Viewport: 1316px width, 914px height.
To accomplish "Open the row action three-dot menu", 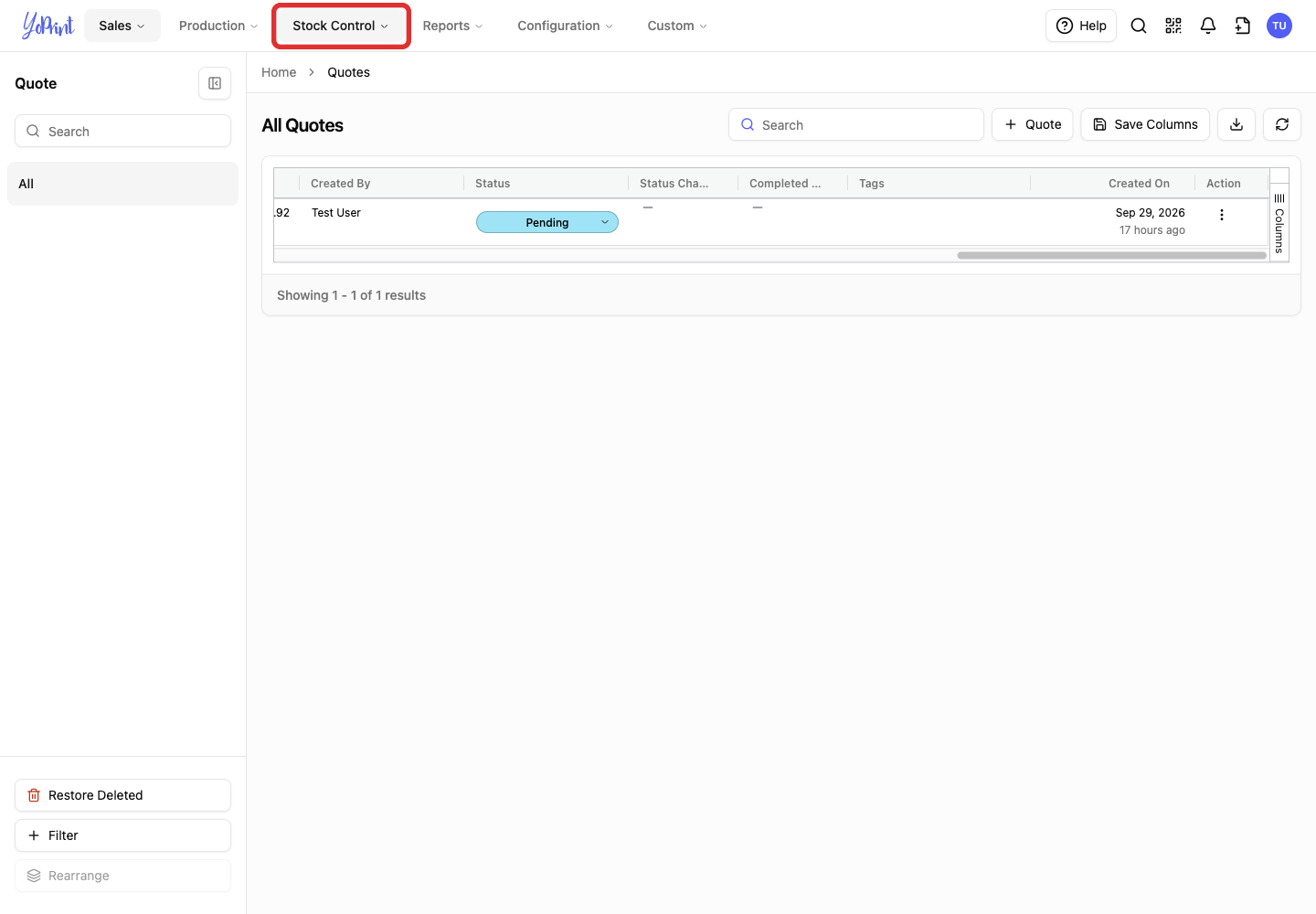I will click(1222, 215).
